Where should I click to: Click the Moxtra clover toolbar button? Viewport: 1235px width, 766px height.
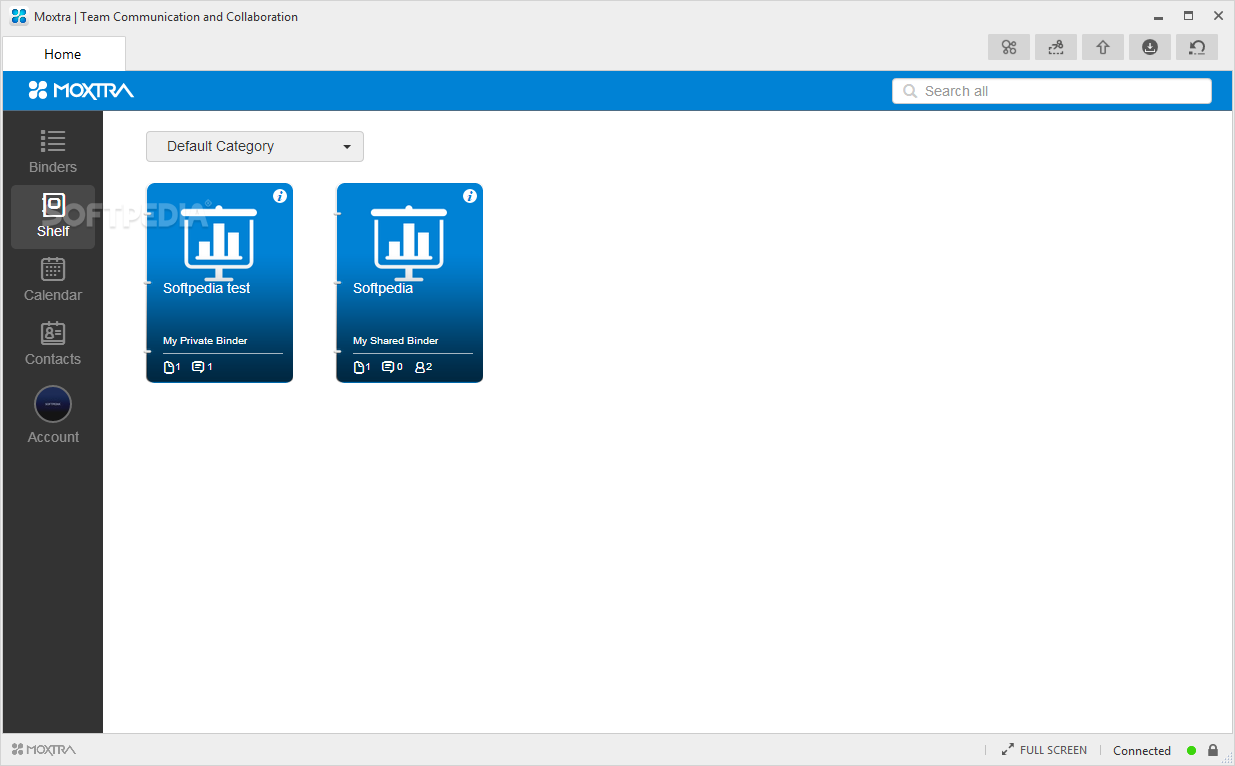click(1009, 47)
